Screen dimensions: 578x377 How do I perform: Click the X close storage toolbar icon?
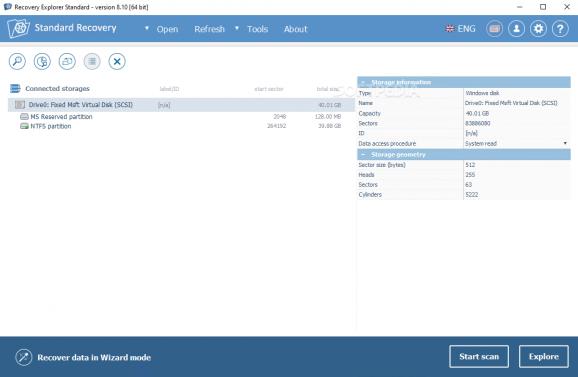coord(117,61)
